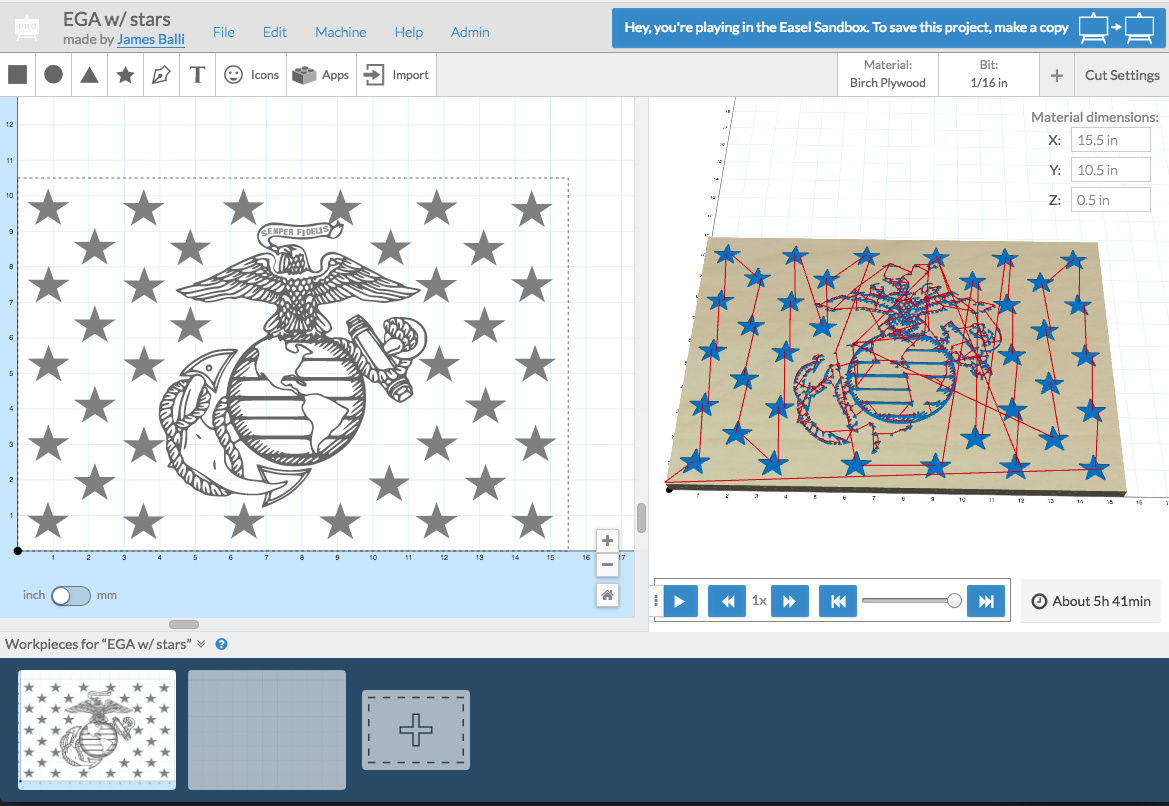This screenshot has height=806, width=1169.
Task: Speed up the simulation playback
Action: (x=790, y=601)
